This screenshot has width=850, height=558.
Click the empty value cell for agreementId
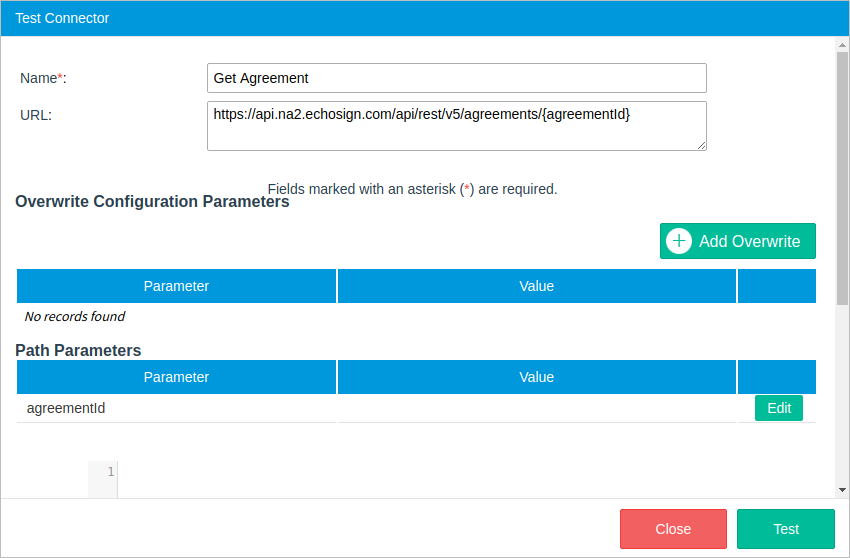536,408
